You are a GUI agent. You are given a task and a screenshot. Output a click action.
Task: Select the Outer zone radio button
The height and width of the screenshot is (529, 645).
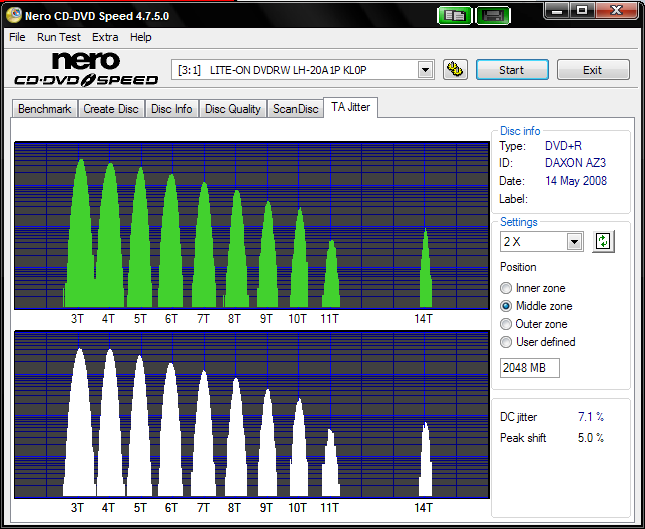click(506, 324)
